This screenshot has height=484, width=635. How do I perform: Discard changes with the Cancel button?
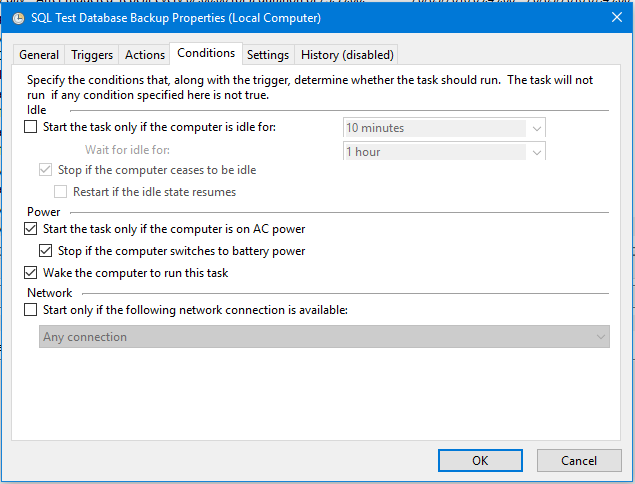click(x=579, y=461)
